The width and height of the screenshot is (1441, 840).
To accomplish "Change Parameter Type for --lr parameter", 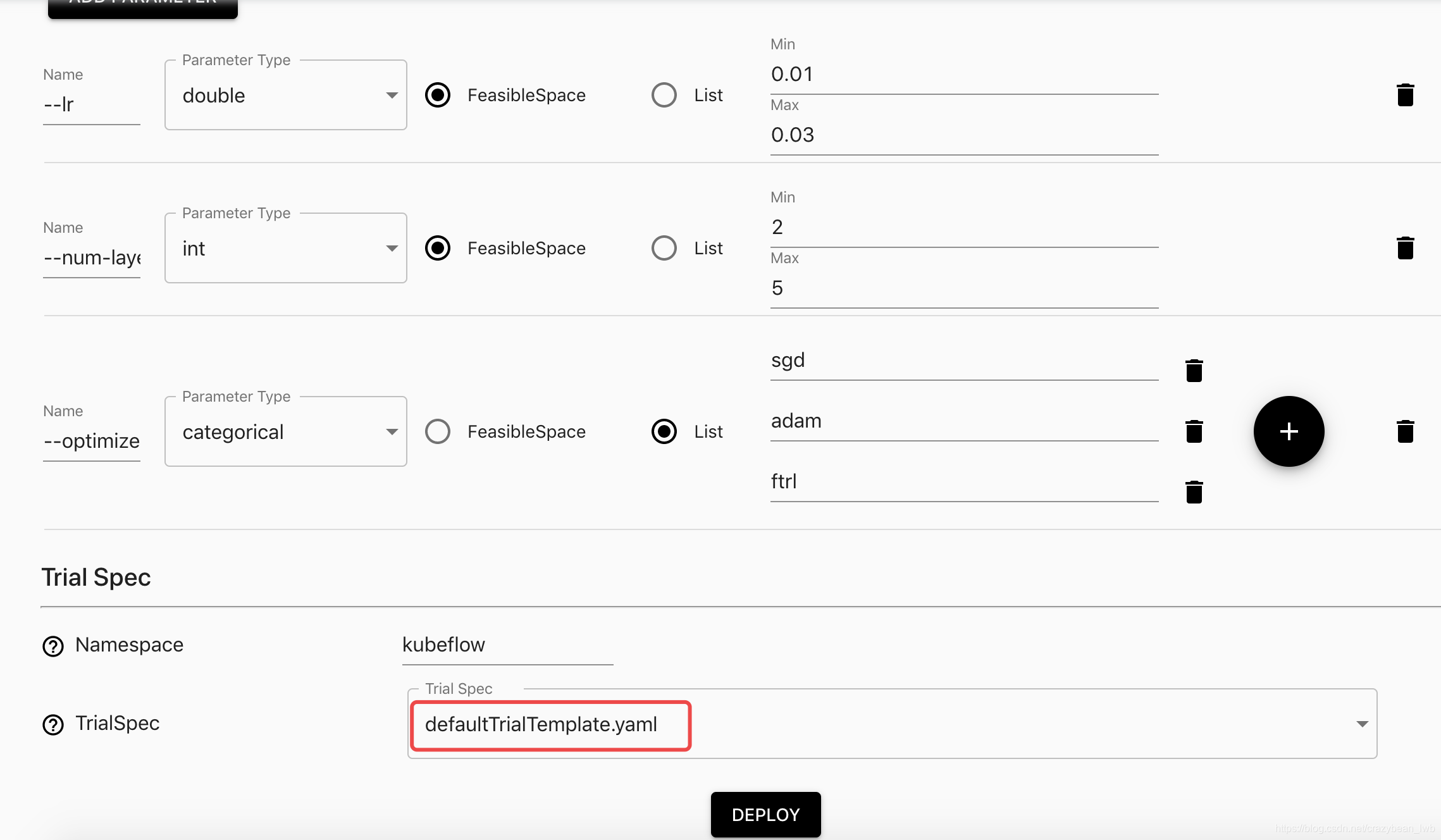I will (285, 94).
